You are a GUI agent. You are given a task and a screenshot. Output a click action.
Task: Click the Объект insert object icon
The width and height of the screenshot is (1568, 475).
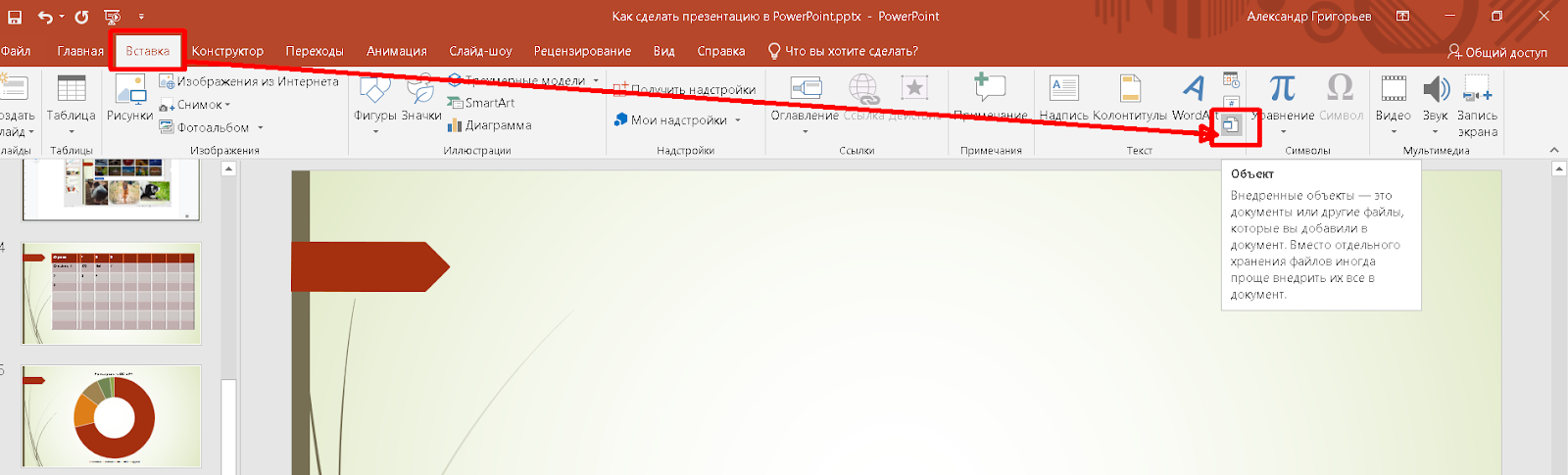click(x=1231, y=125)
